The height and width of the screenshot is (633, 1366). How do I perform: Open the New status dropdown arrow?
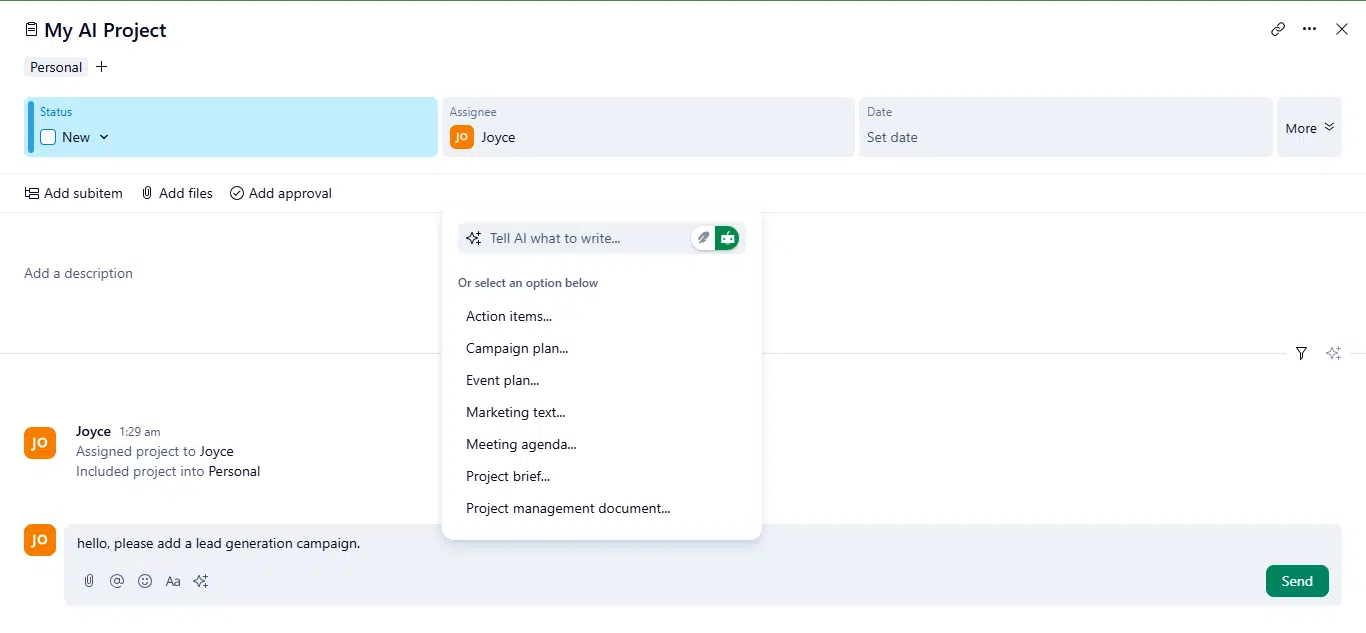104,137
